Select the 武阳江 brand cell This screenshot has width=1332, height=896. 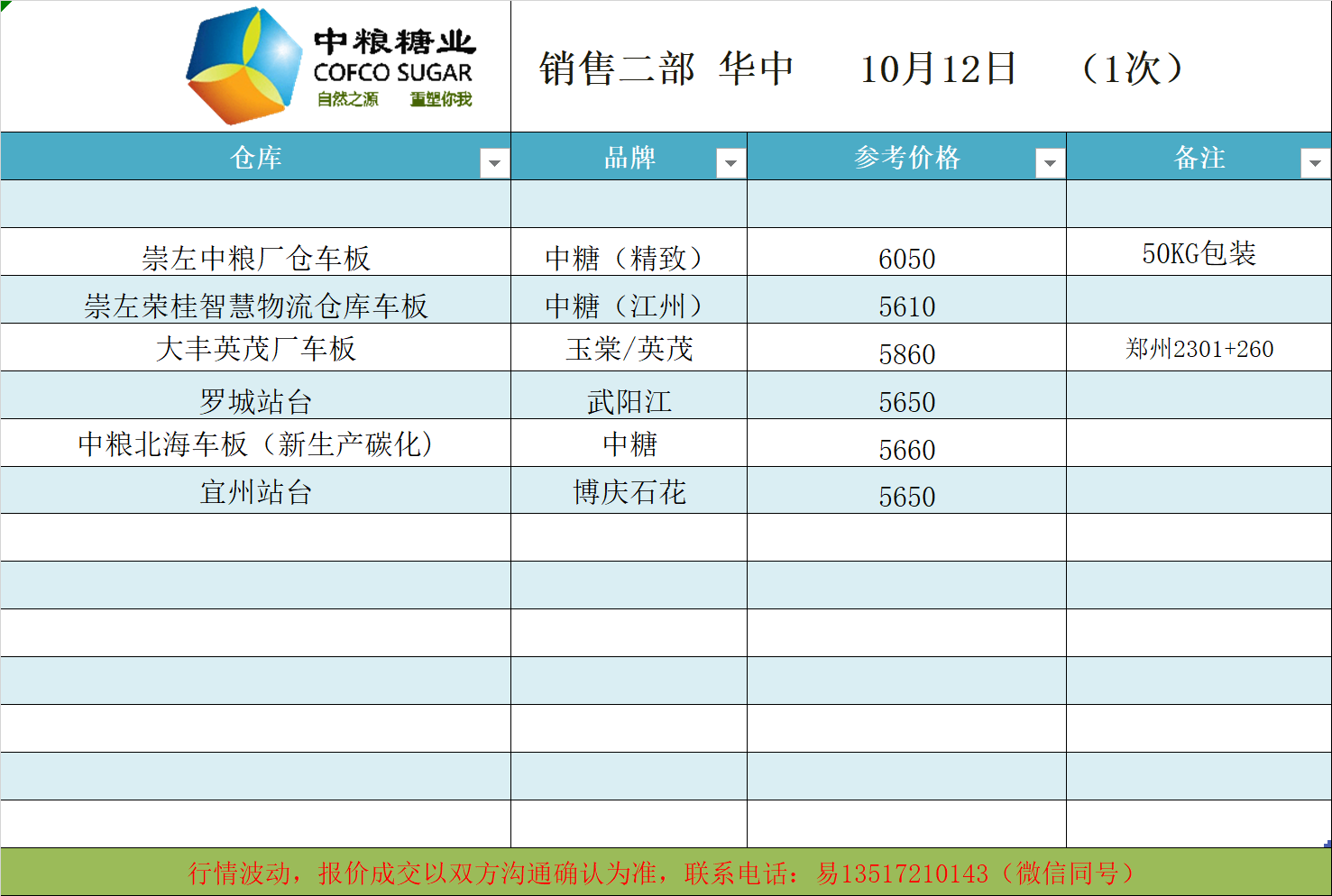[629, 401]
